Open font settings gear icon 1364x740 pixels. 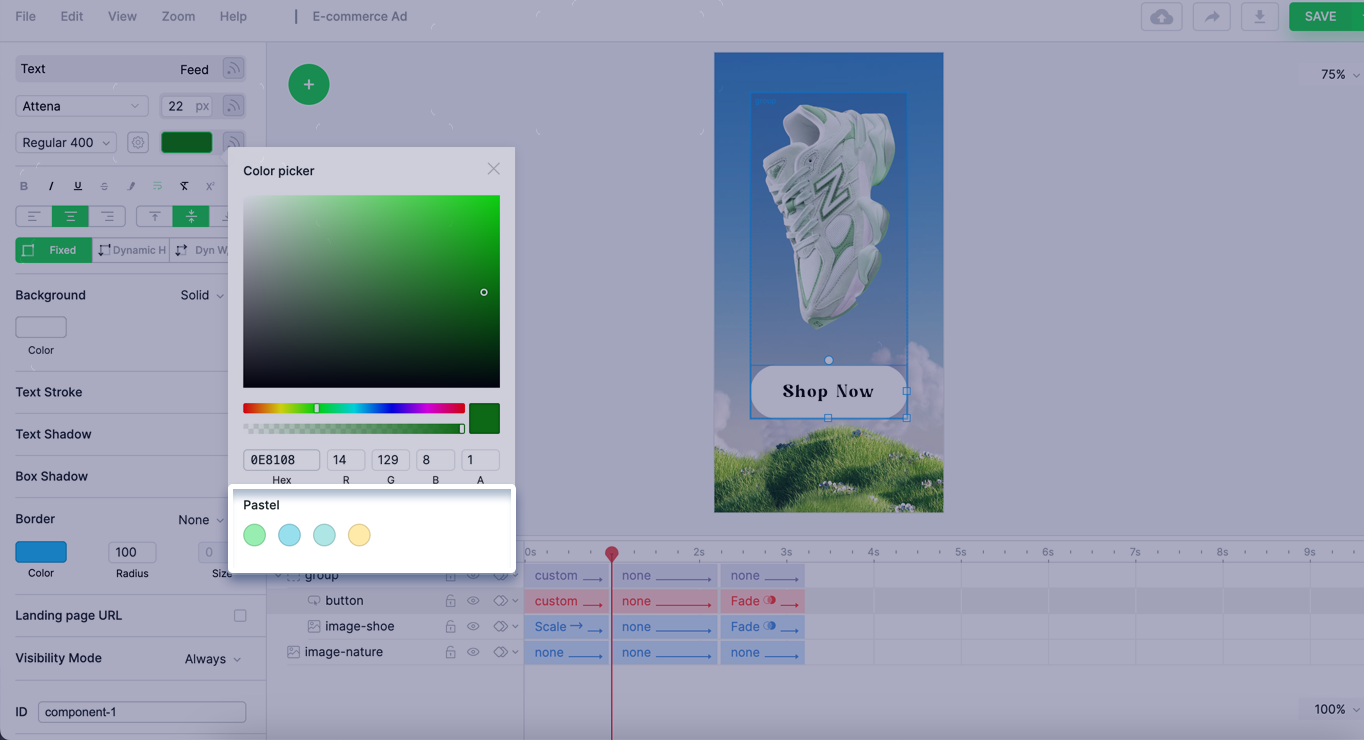(x=138, y=142)
